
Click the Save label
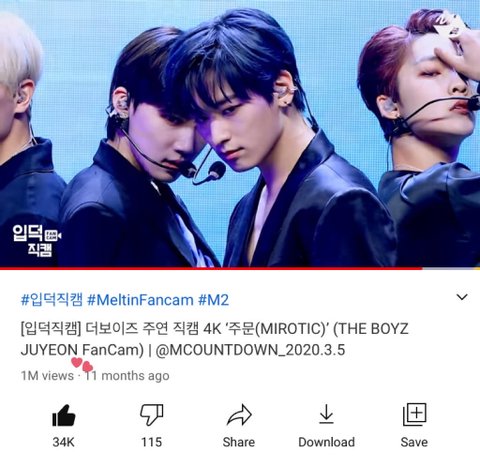414,442
